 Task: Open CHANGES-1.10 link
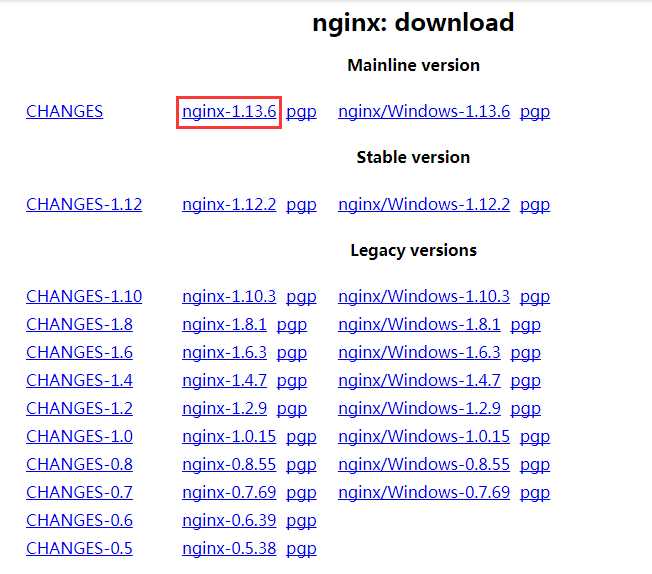(84, 297)
